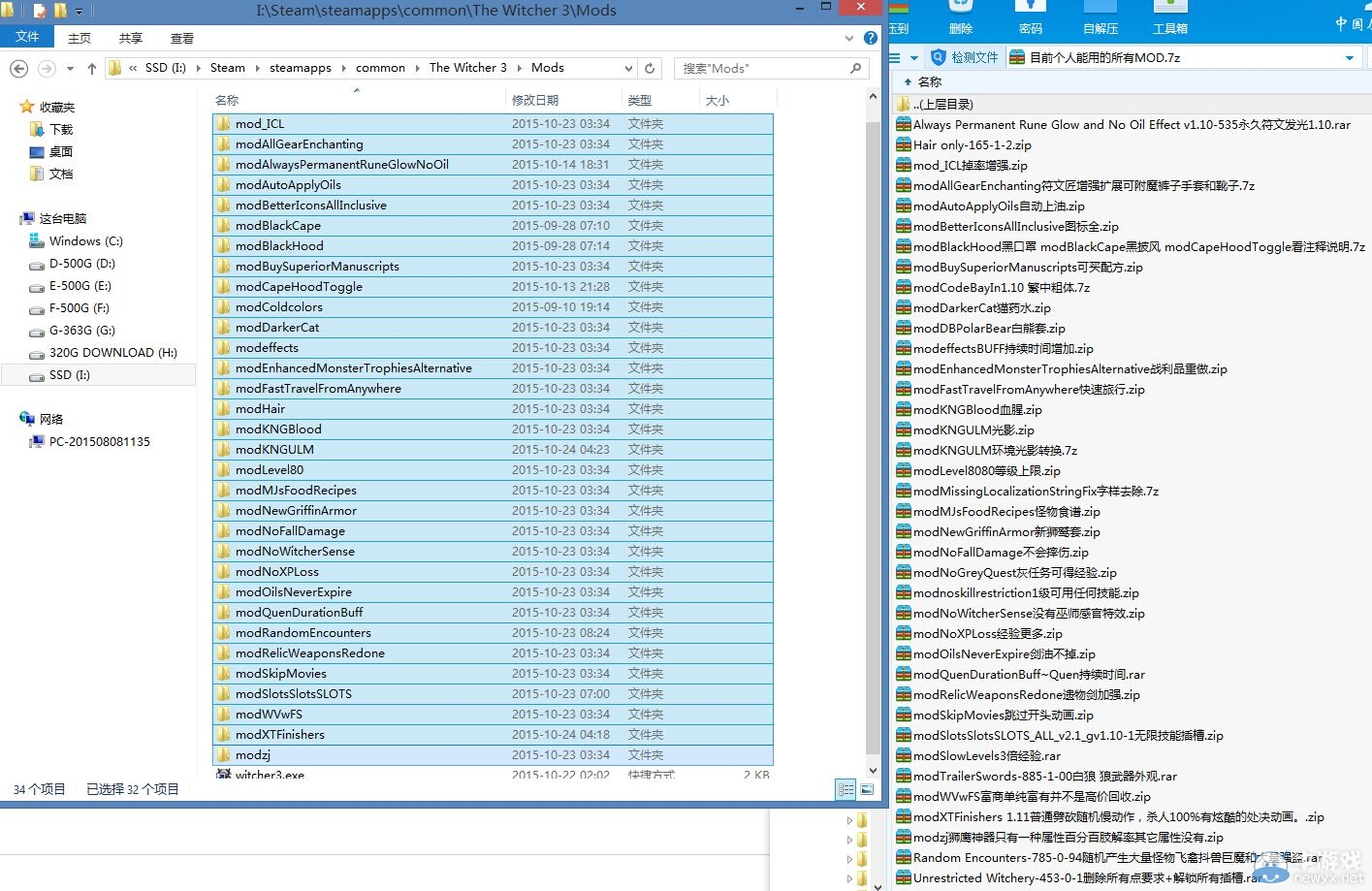Open the Toolbox (工具箱) in archiver
Viewport: 1372px width, 891px height.
1170,18
